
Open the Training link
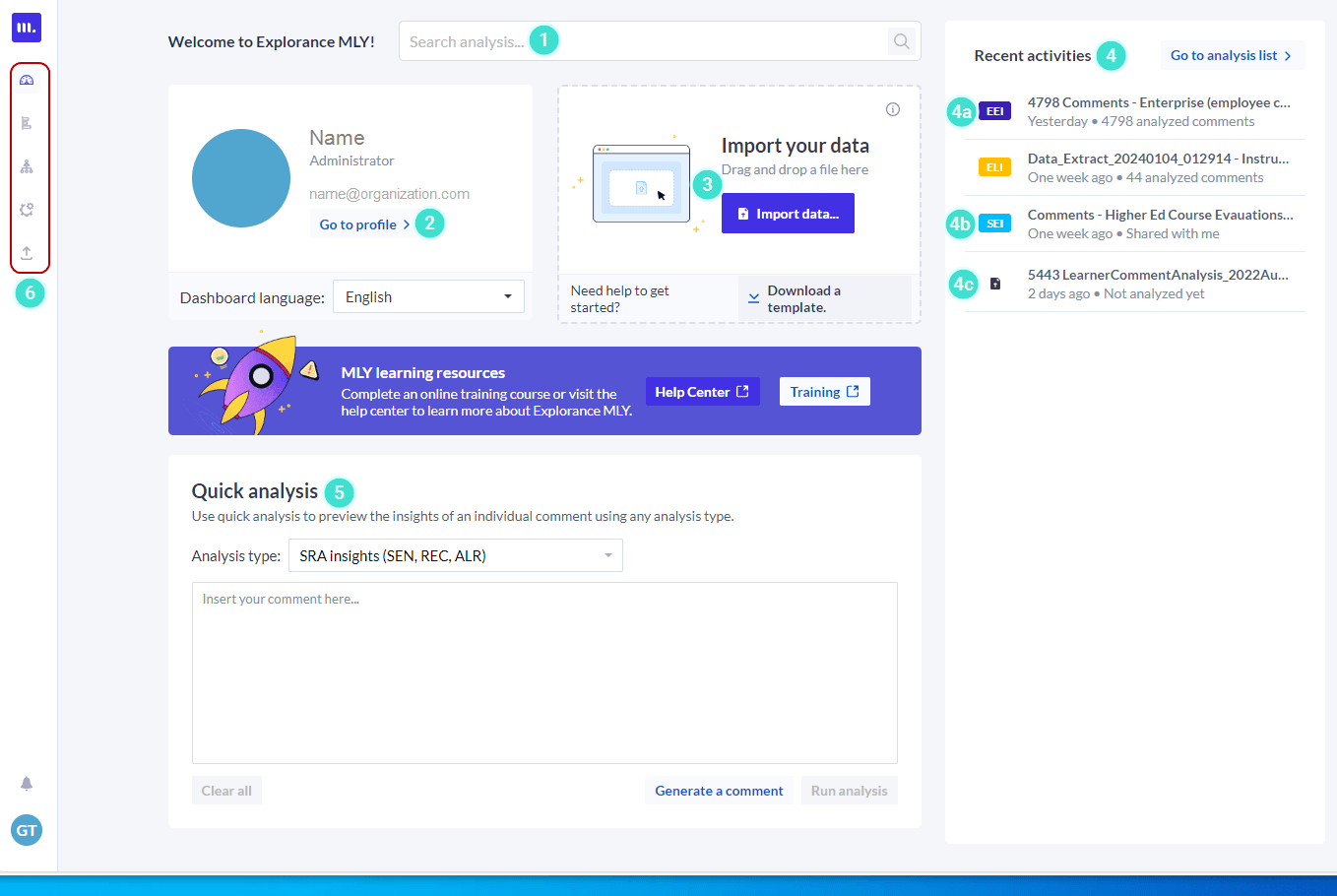pyautogui.click(x=825, y=392)
